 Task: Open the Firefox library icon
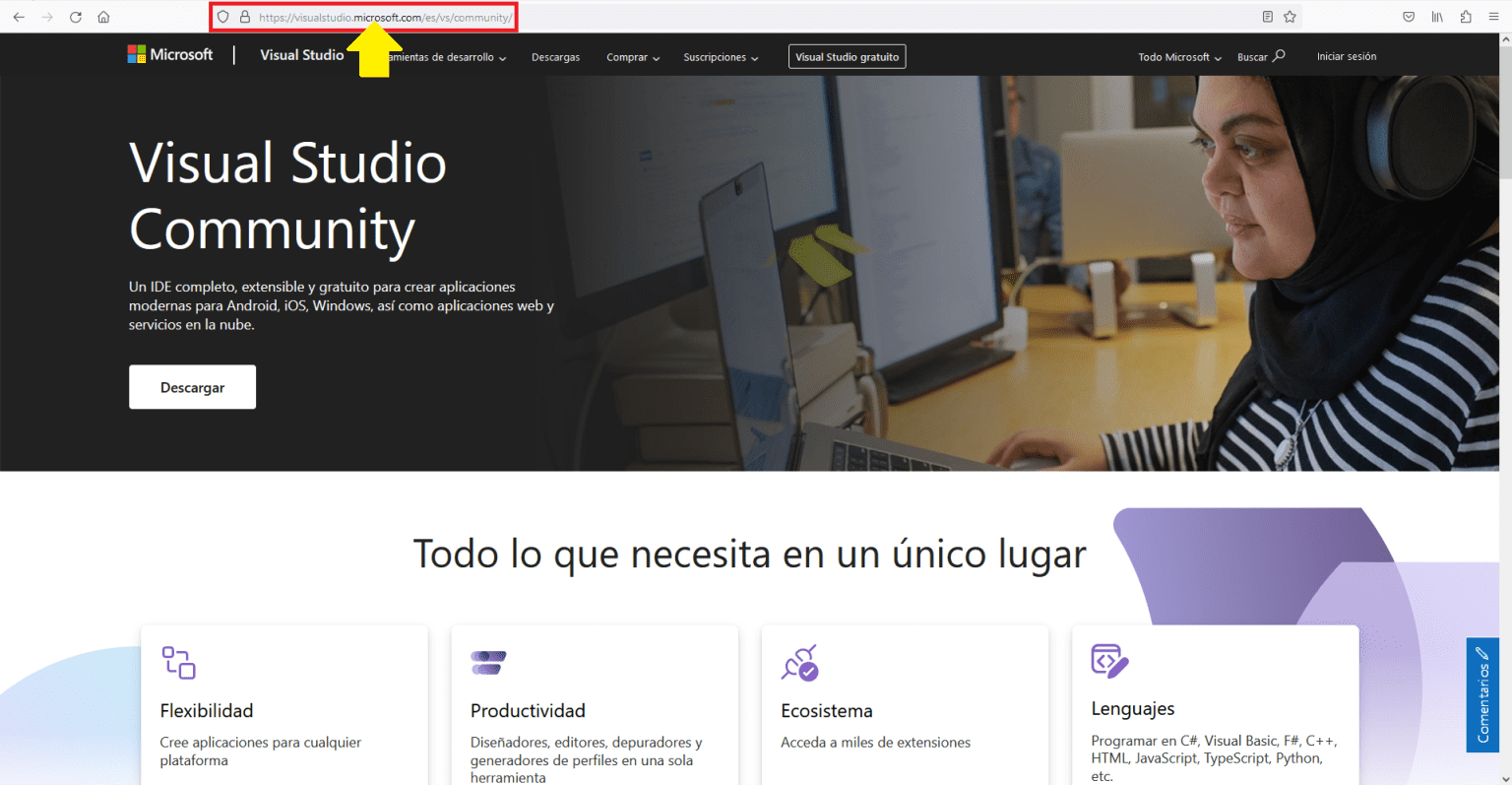coord(1438,16)
